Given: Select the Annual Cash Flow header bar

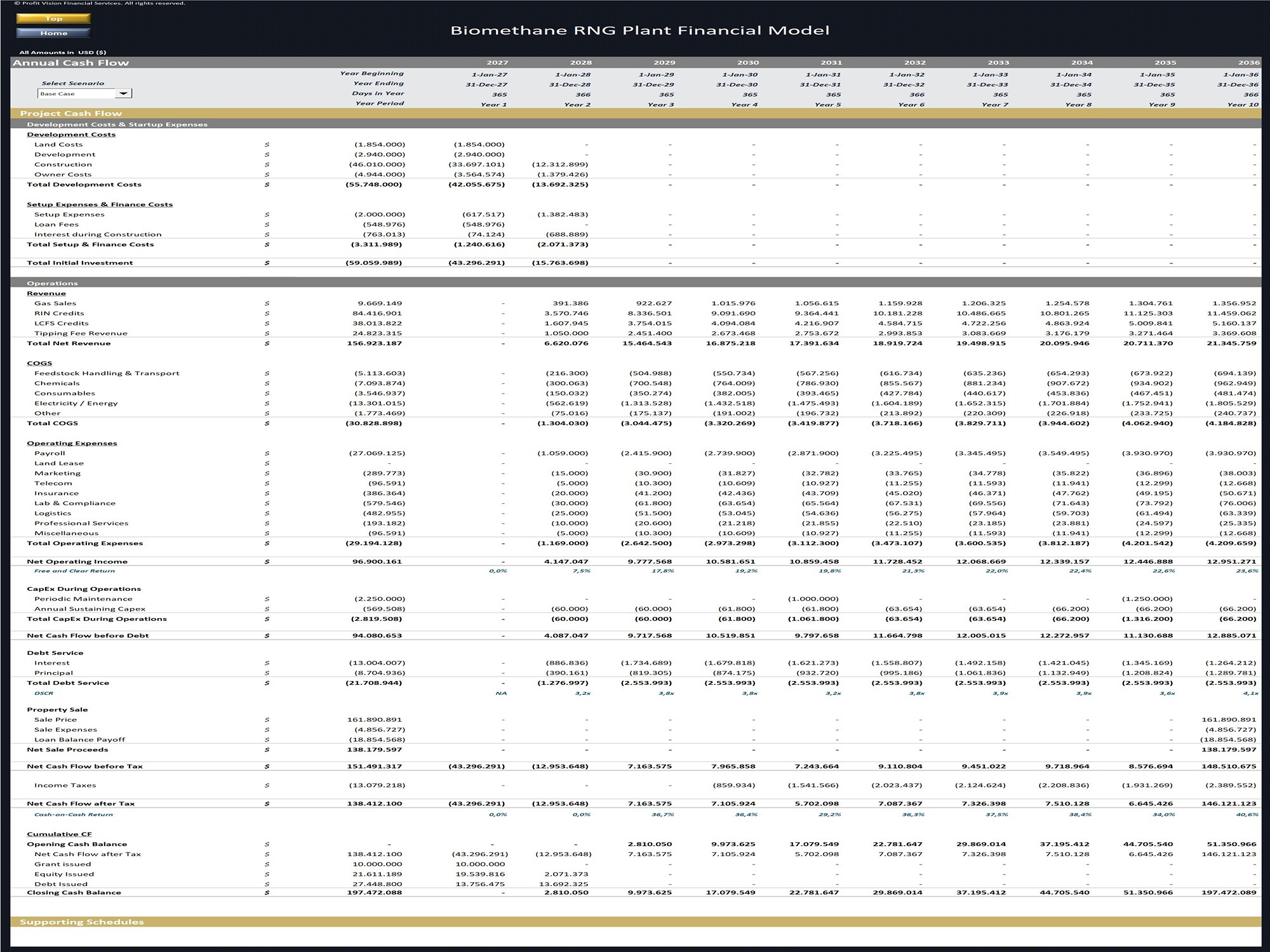Looking at the screenshot, I should click(x=636, y=63).
